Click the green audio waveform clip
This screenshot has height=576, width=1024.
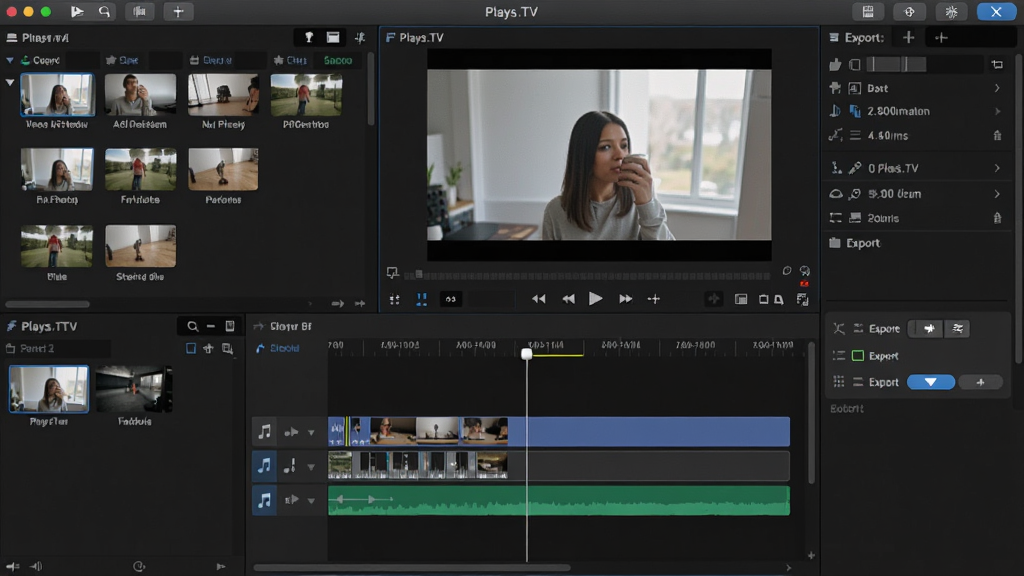tap(559, 501)
